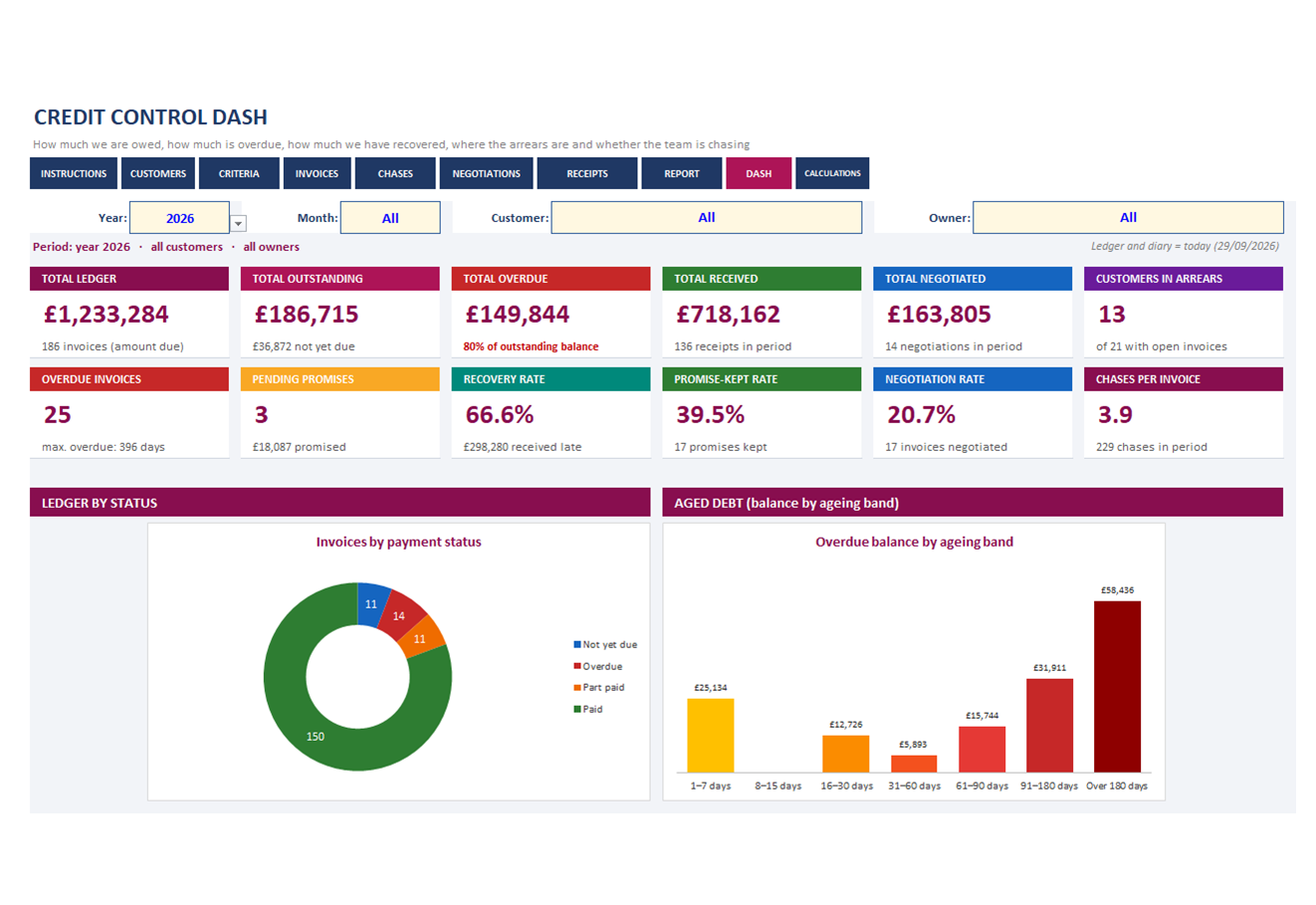Select the Total Overdue value £149,844
The width and height of the screenshot is (1316, 905).
click(518, 315)
